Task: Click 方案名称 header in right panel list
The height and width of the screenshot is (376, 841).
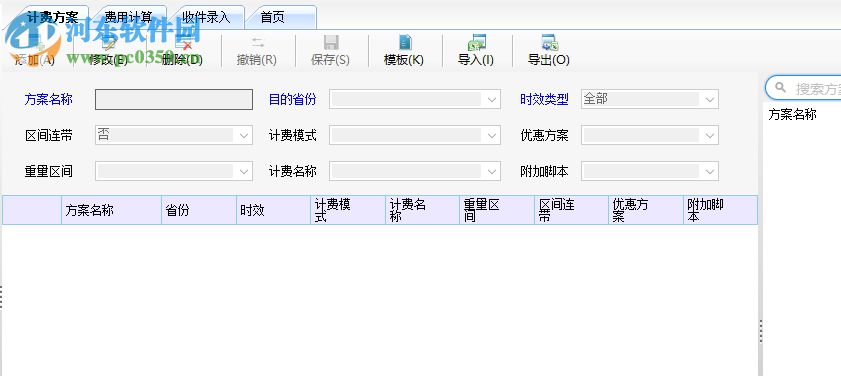Action: click(792, 114)
